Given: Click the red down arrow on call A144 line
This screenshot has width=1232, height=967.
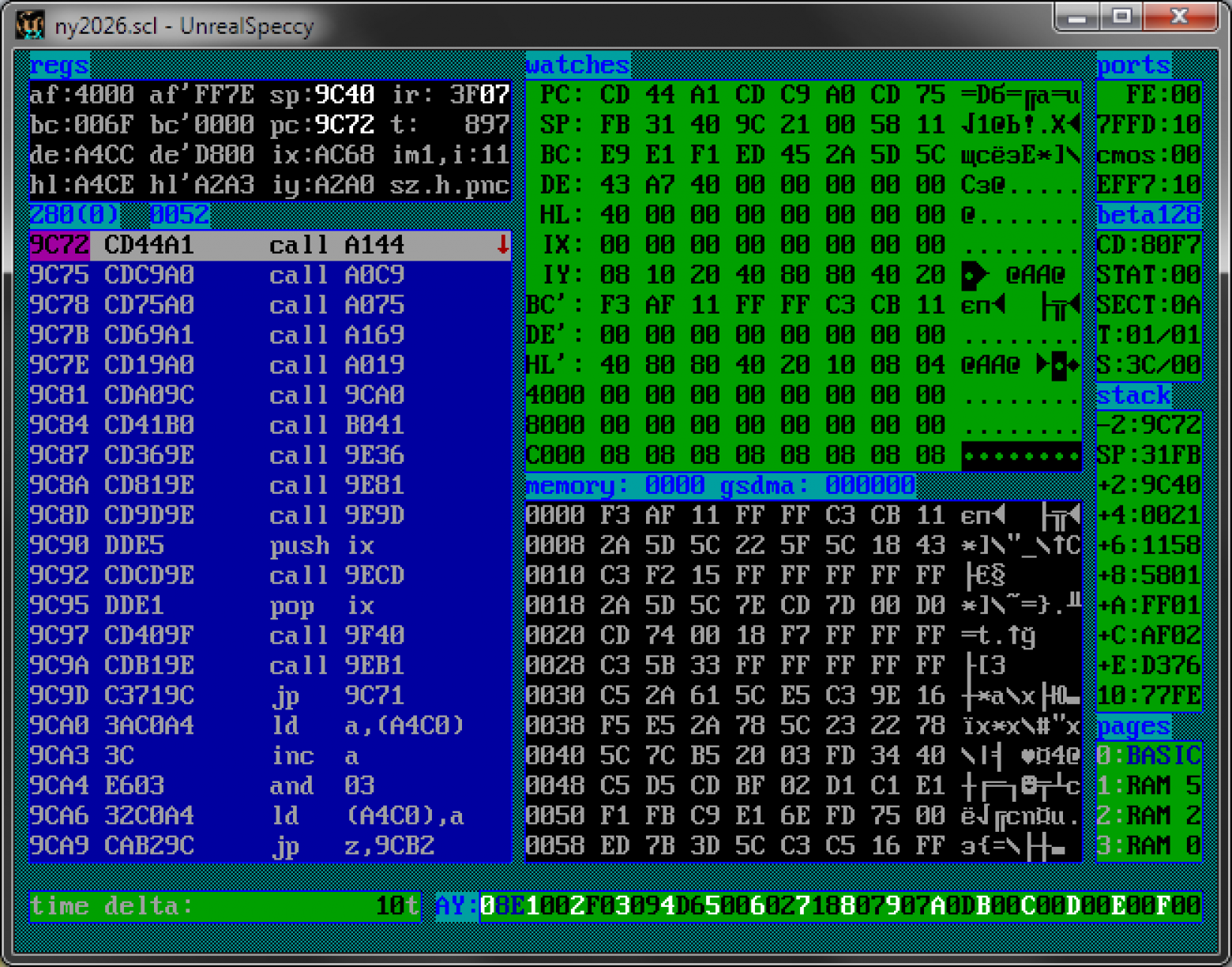Looking at the screenshot, I should click(503, 245).
